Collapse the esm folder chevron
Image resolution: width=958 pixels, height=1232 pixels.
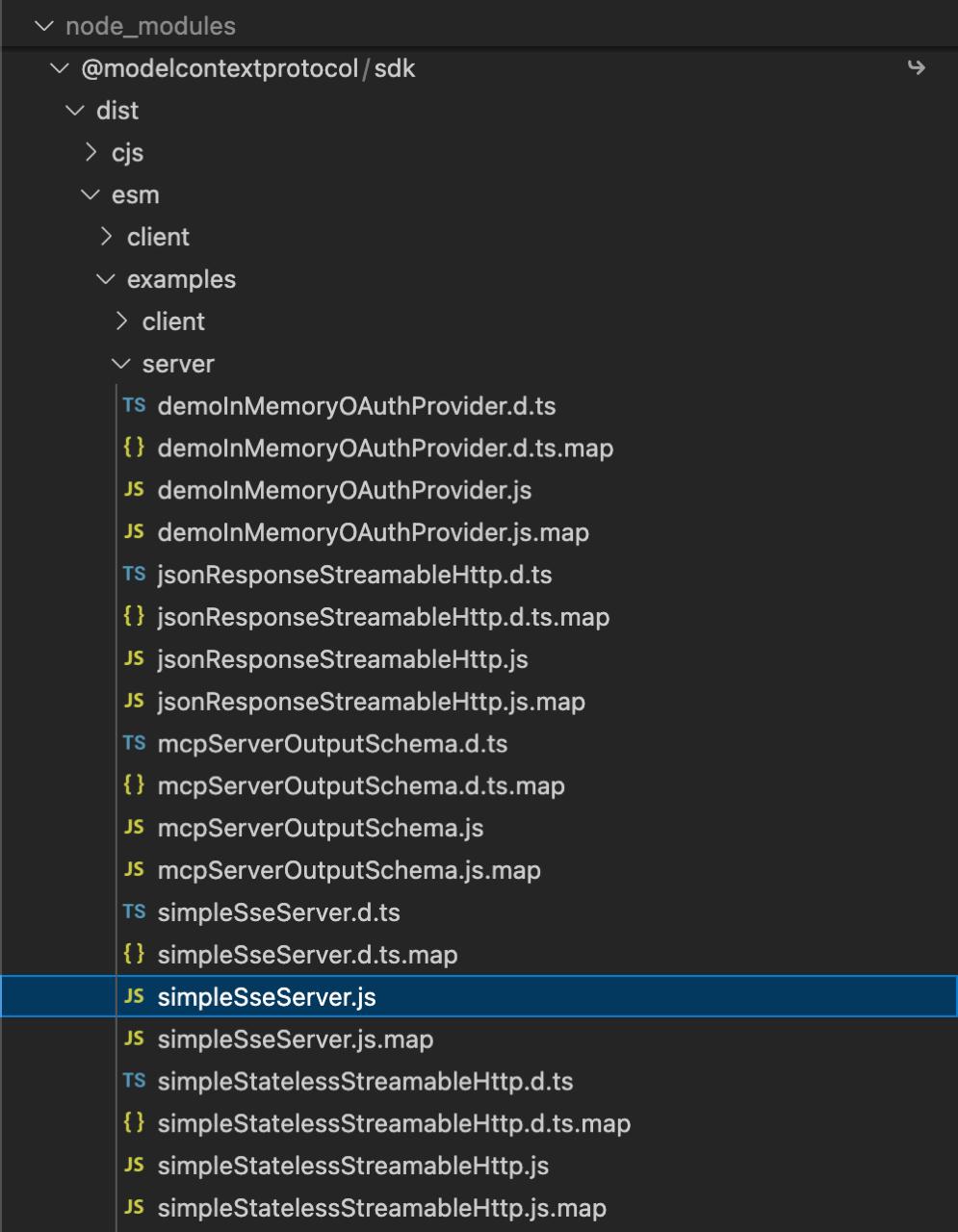click(91, 194)
